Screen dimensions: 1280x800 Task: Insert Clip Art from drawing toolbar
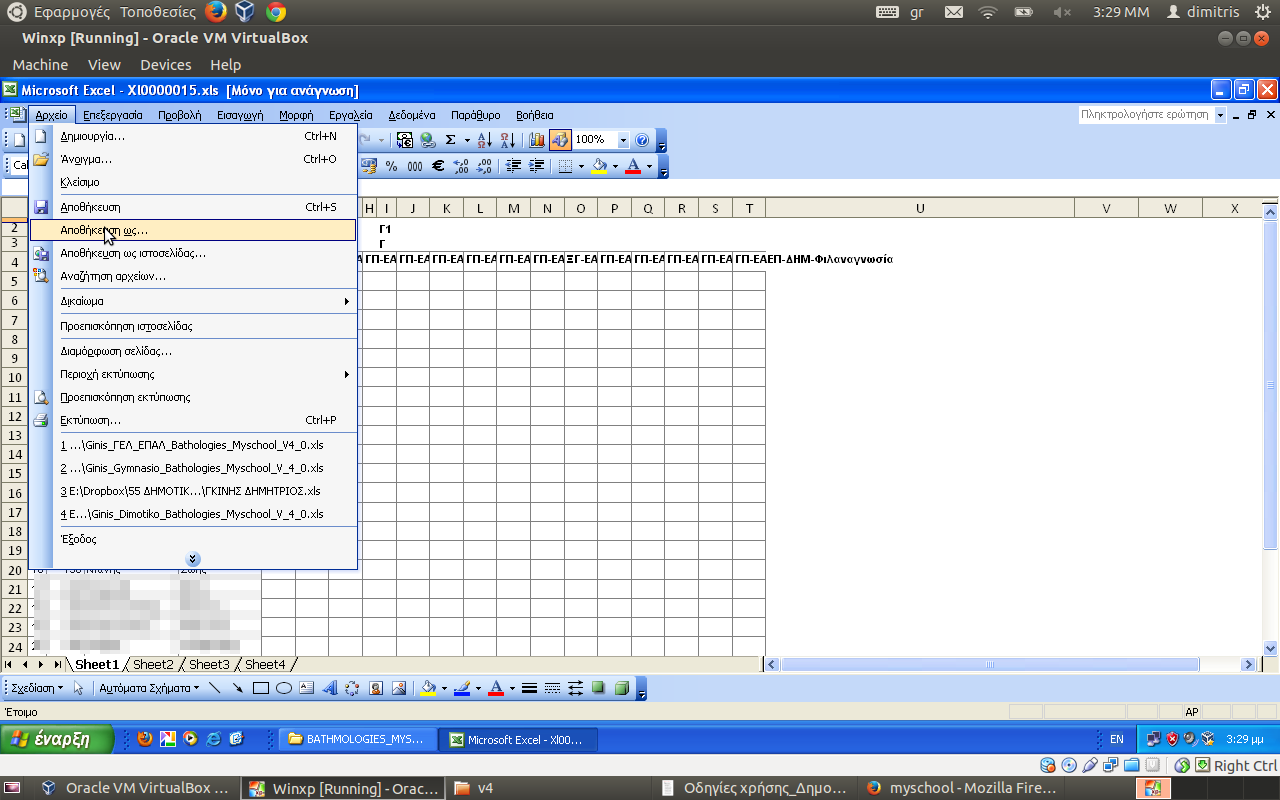coord(376,688)
